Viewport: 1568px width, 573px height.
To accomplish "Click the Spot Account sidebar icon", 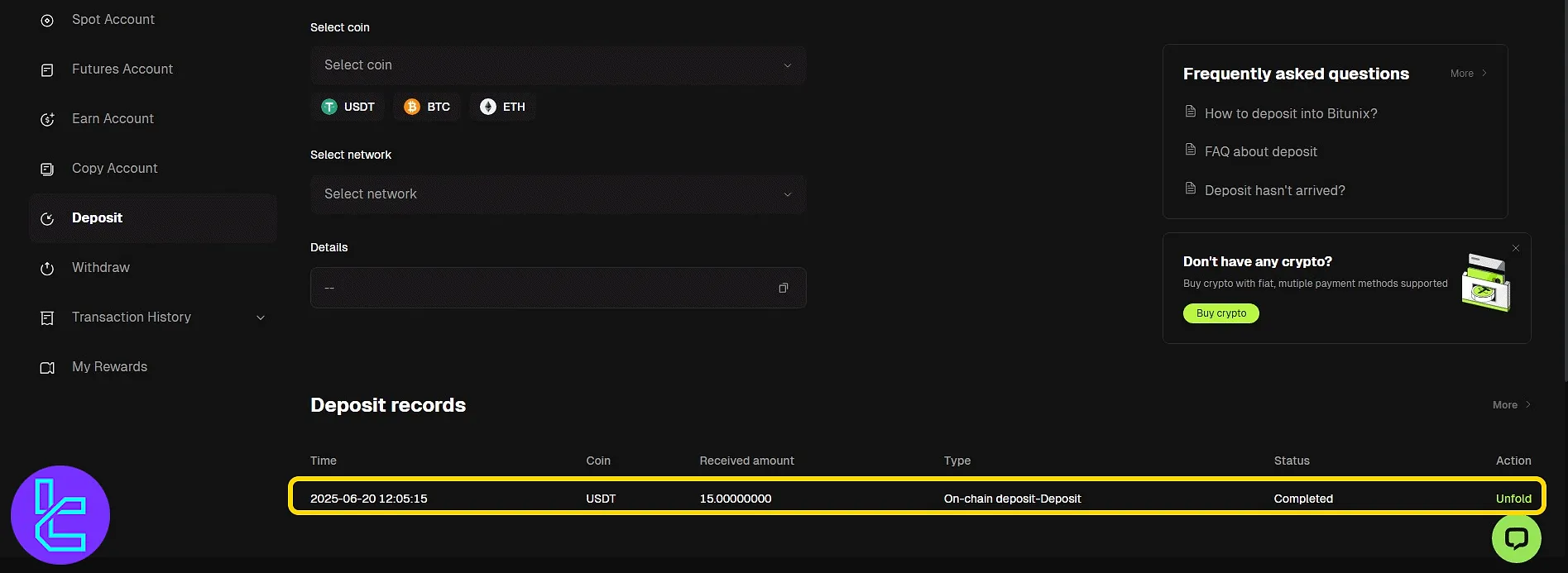I will coord(47,20).
